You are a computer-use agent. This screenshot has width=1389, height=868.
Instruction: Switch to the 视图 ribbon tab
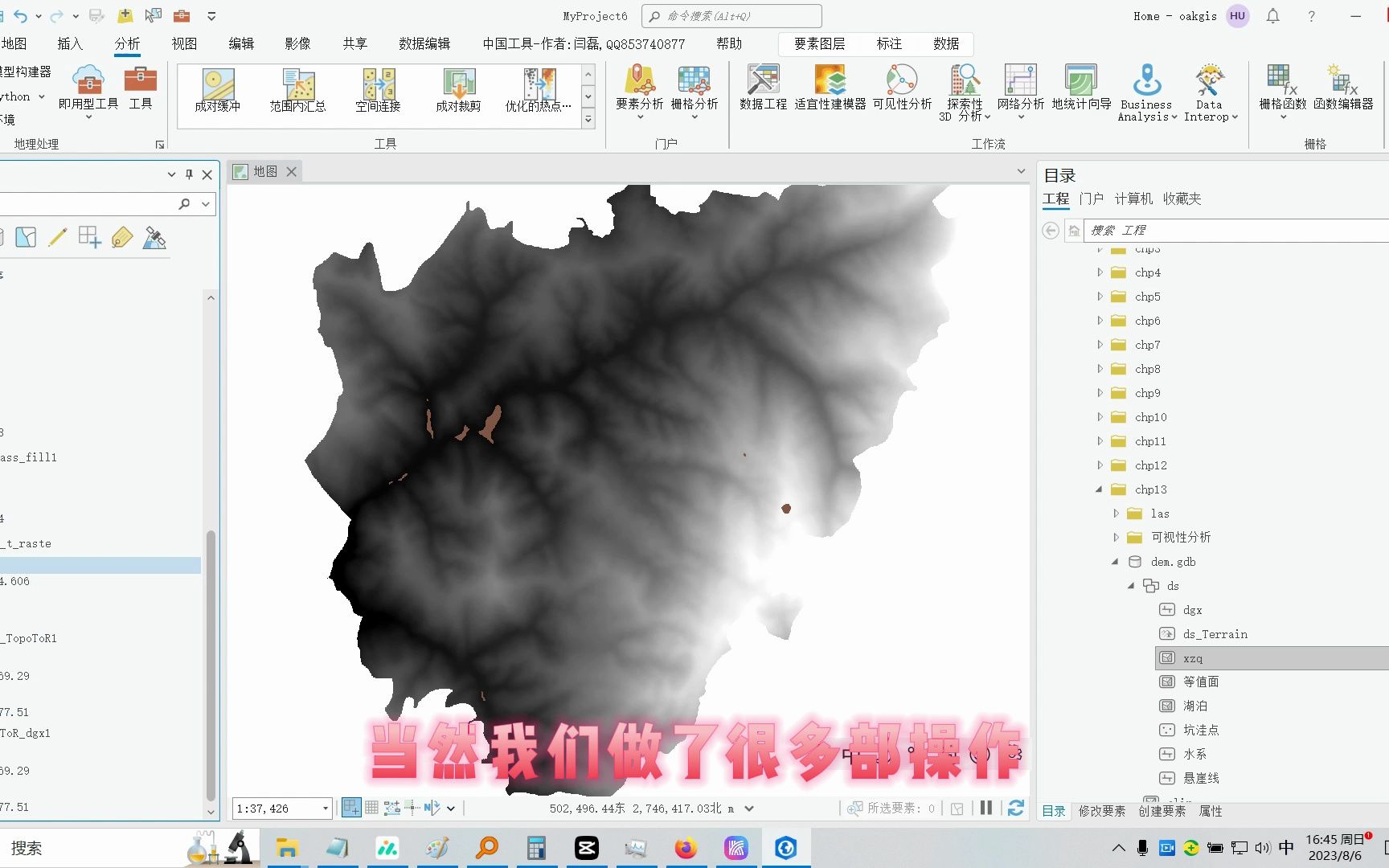[184, 43]
